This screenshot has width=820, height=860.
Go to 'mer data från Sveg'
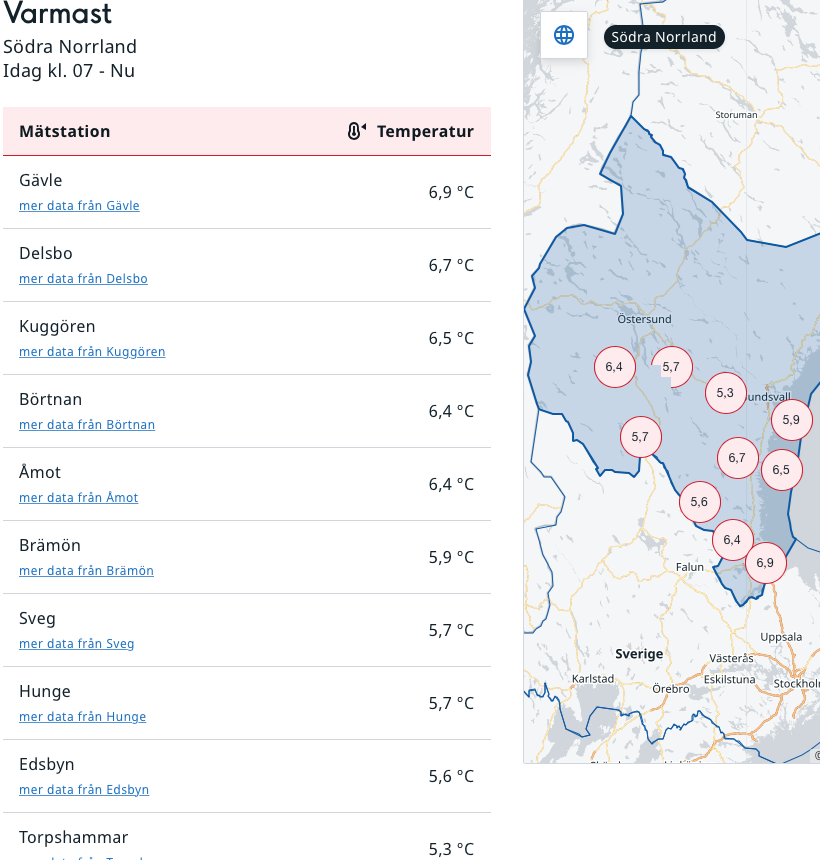pos(76,644)
